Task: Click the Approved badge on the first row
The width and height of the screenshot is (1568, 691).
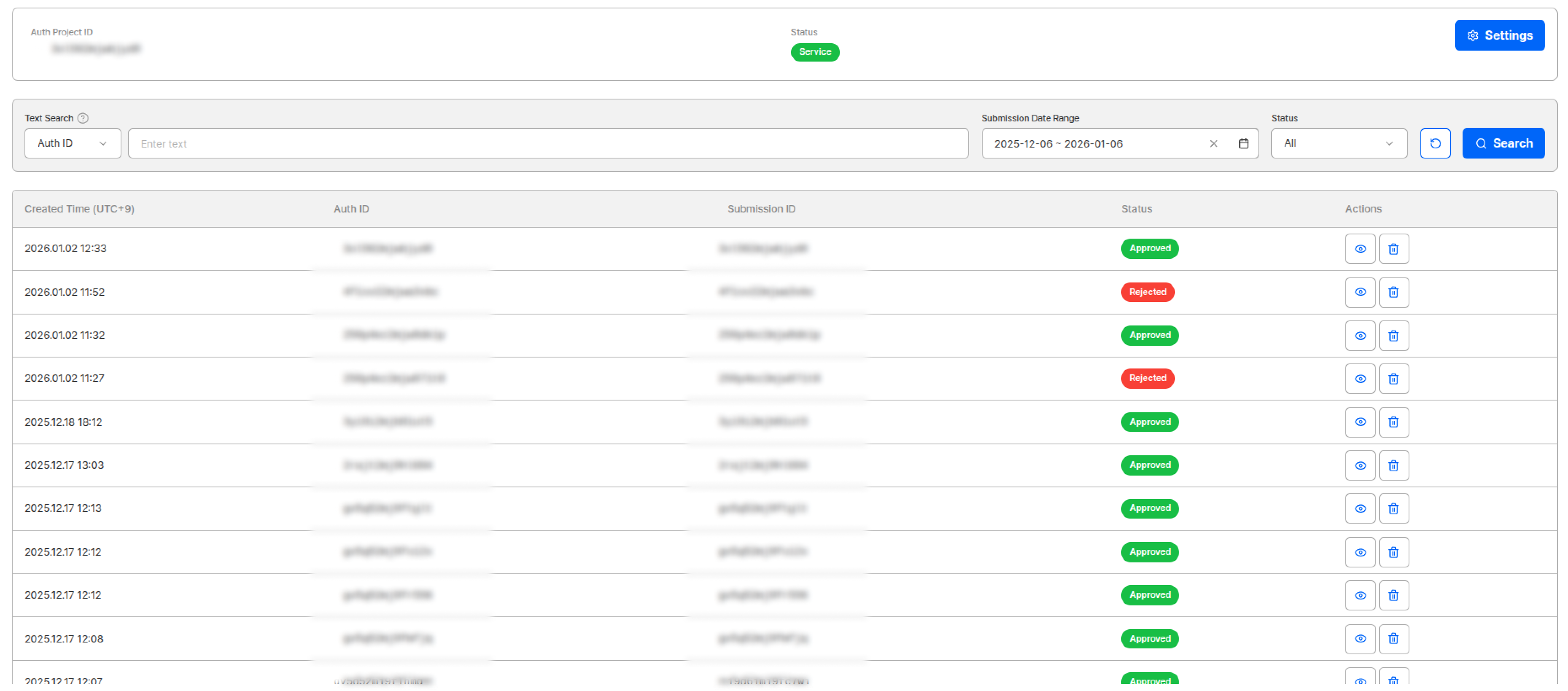Action: 1149,248
